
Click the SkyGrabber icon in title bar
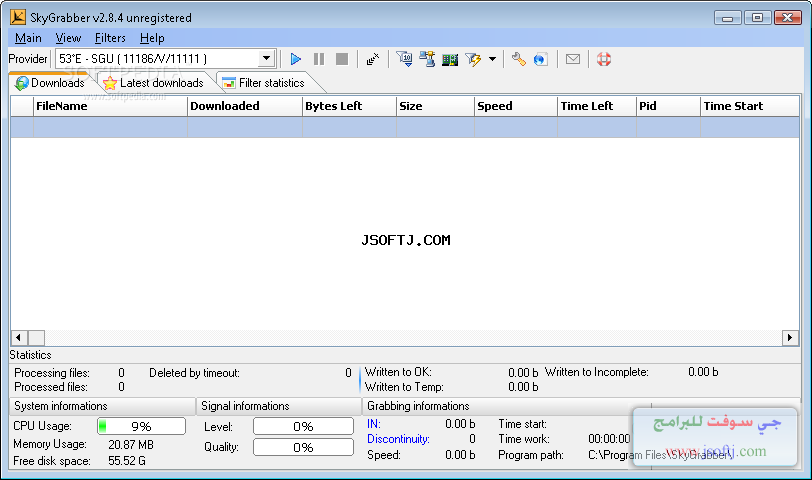pos(18,17)
